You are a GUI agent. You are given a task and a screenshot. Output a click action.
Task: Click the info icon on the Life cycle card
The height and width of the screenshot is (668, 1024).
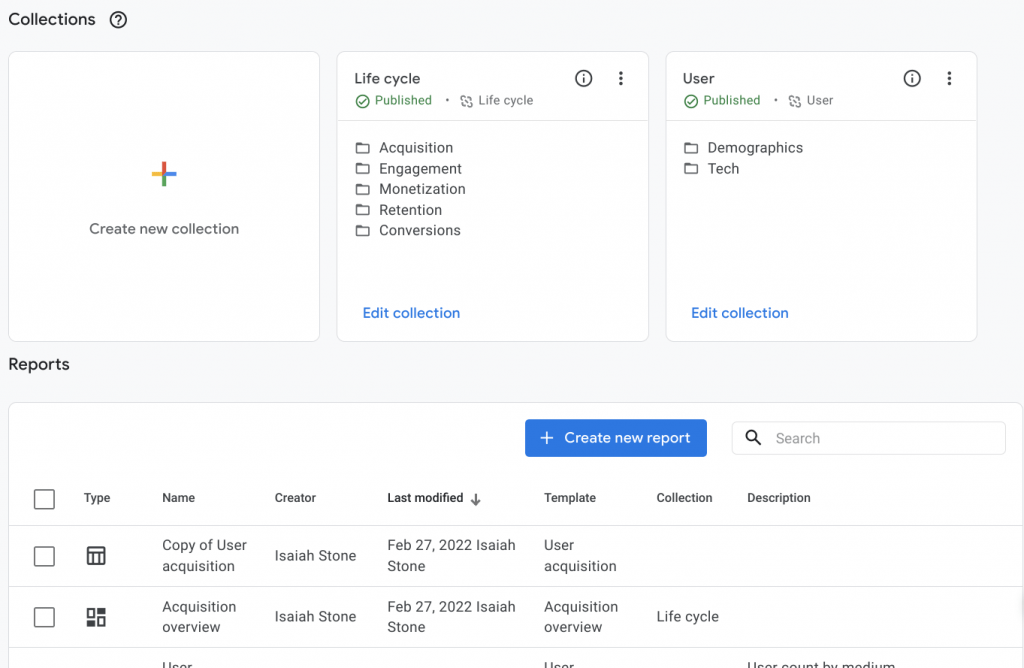(583, 78)
